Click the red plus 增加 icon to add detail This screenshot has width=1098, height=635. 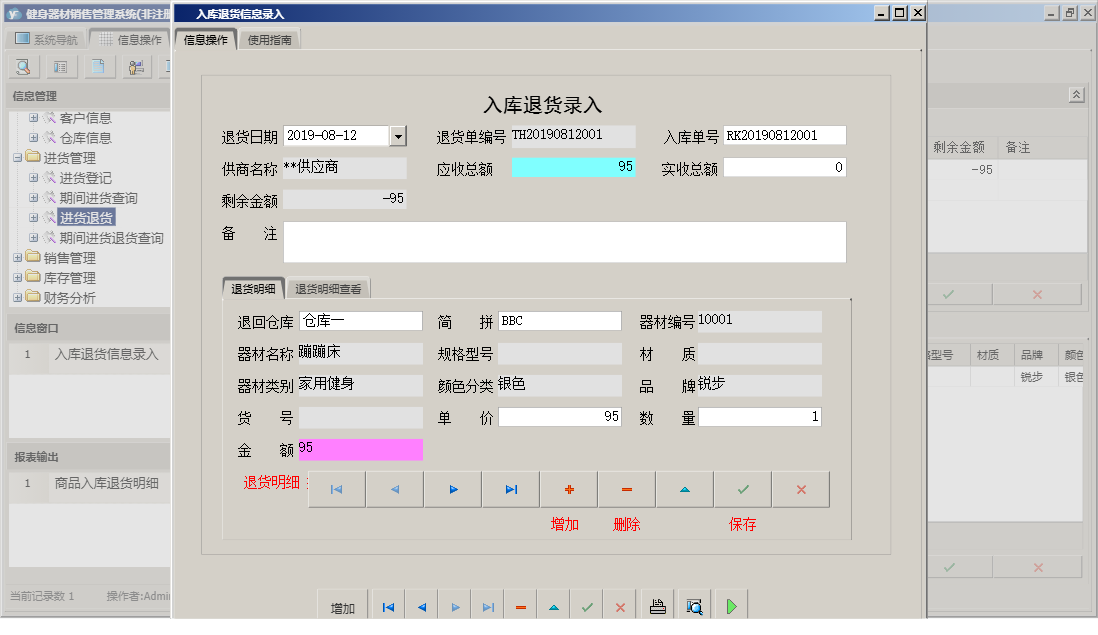click(x=568, y=489)
